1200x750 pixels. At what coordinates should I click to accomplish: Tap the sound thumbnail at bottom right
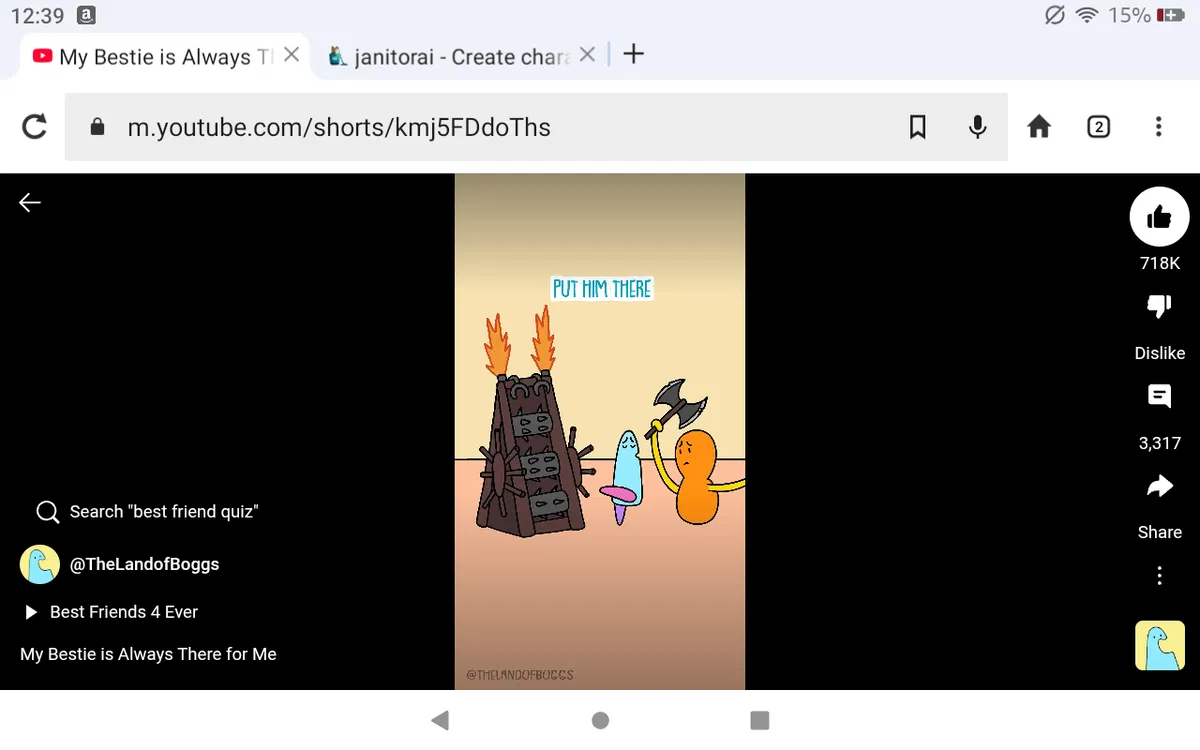pos(1159,645)
